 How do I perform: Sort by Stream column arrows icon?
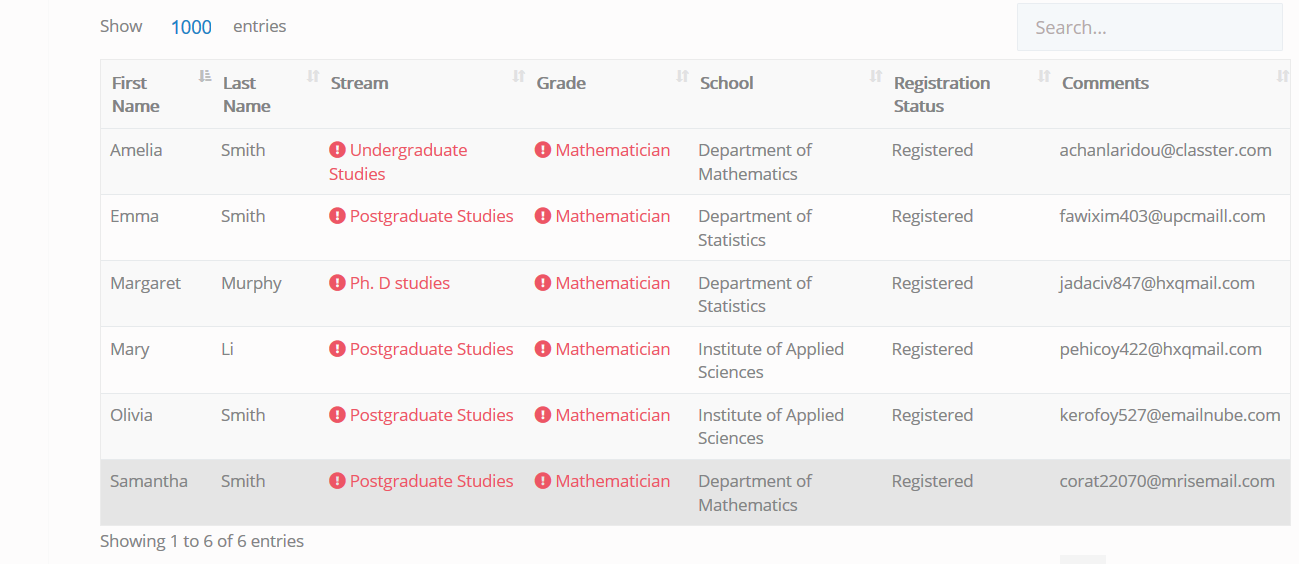(519, 76)
